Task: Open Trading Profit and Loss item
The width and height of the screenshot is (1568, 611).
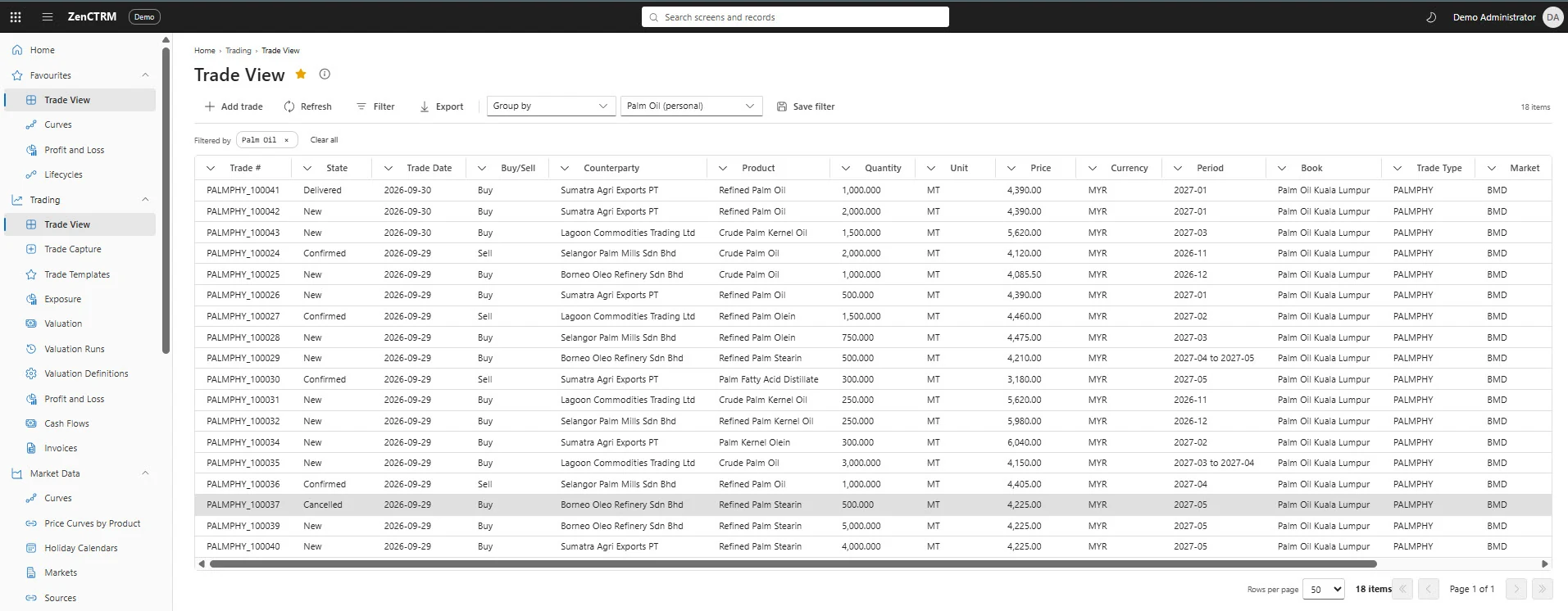Action: (x=79, y=399)
